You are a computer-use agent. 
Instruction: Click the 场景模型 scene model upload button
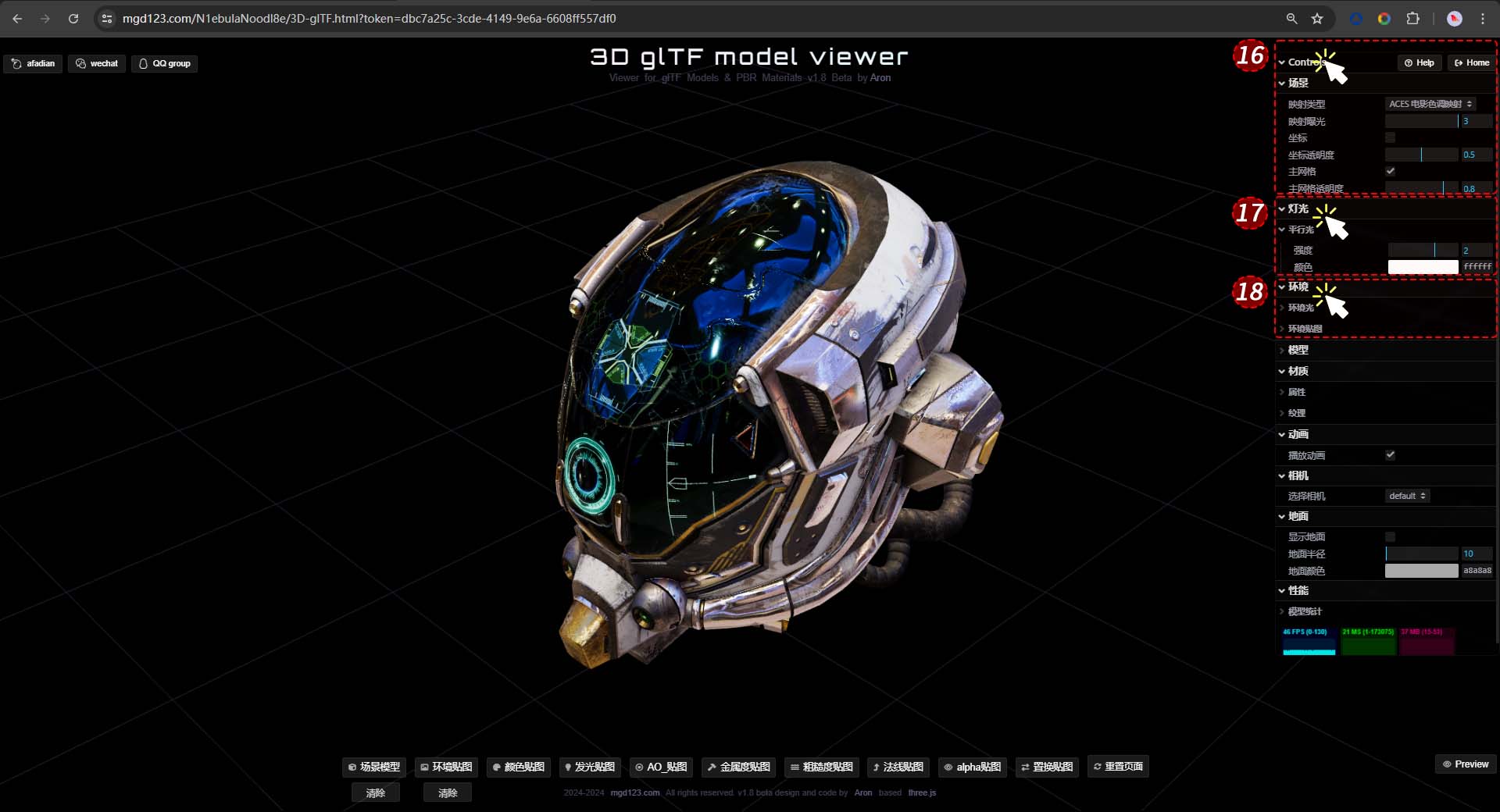[373, 767]
